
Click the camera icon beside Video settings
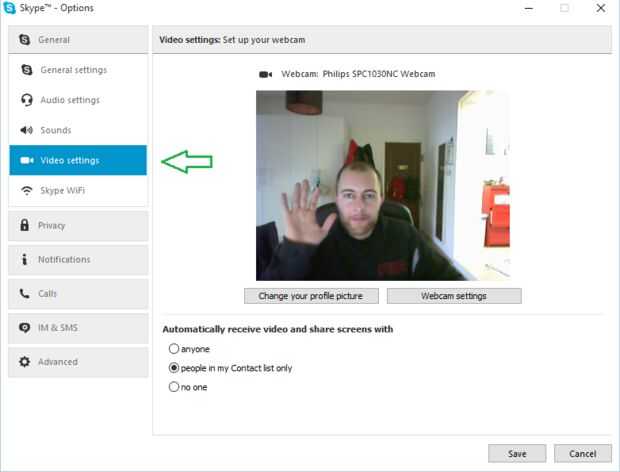pos(27,160)
